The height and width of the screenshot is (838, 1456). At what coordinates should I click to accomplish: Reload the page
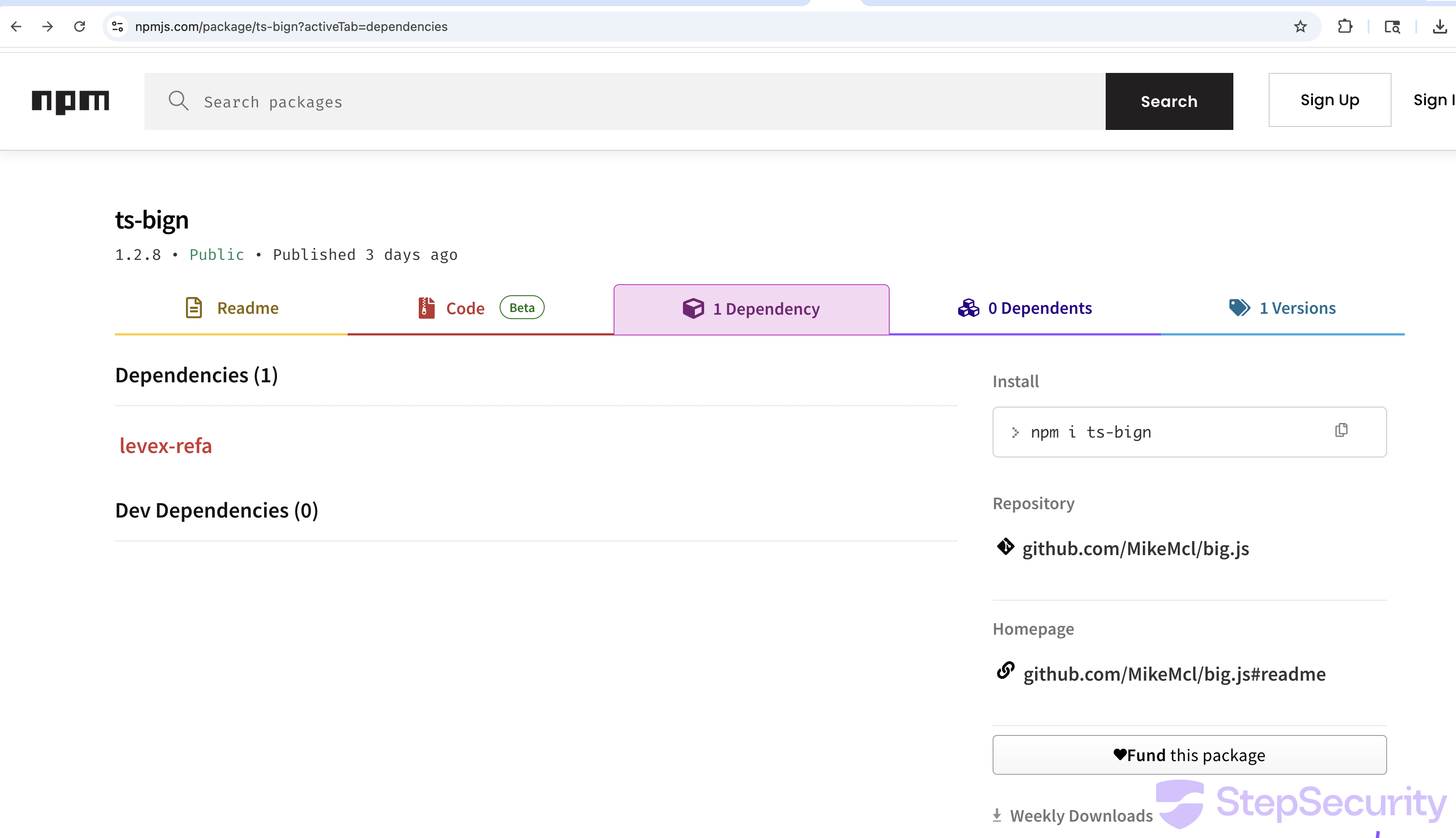coord(80,27)
